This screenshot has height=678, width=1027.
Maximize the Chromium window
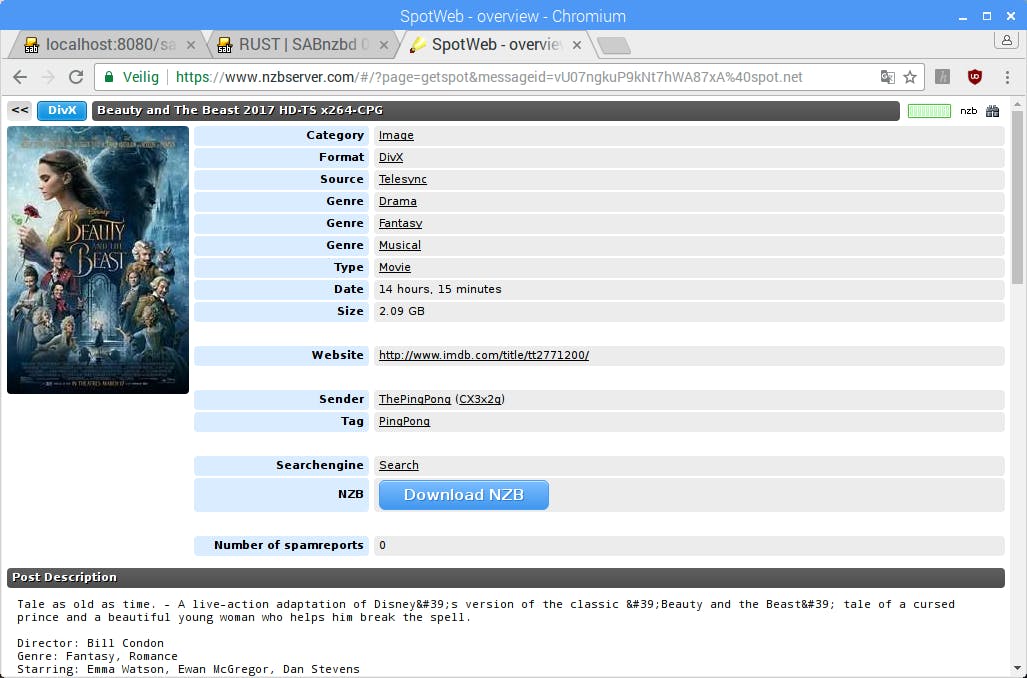pos(986,16)
